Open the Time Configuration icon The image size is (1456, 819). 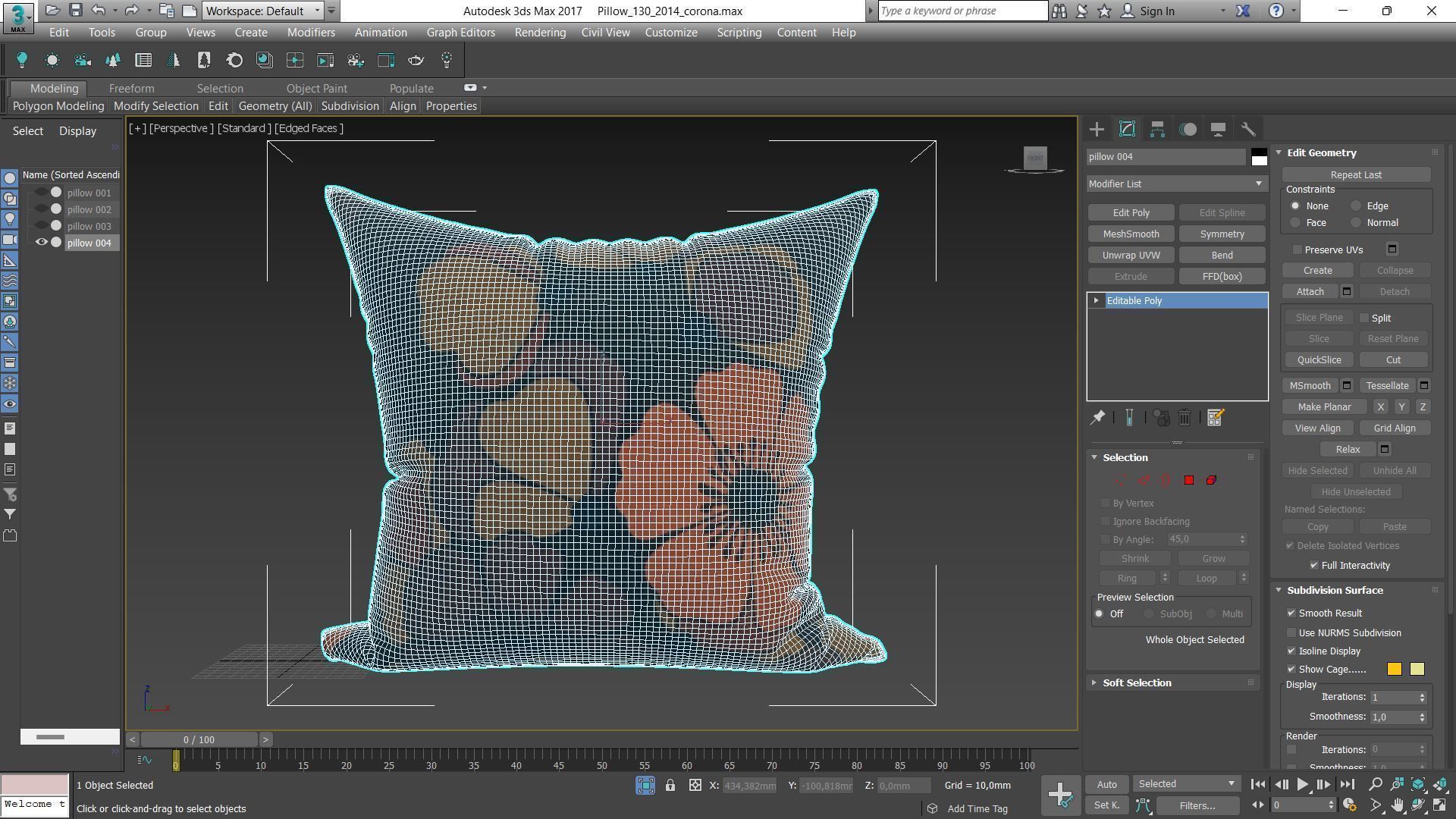click(1349, 805)
